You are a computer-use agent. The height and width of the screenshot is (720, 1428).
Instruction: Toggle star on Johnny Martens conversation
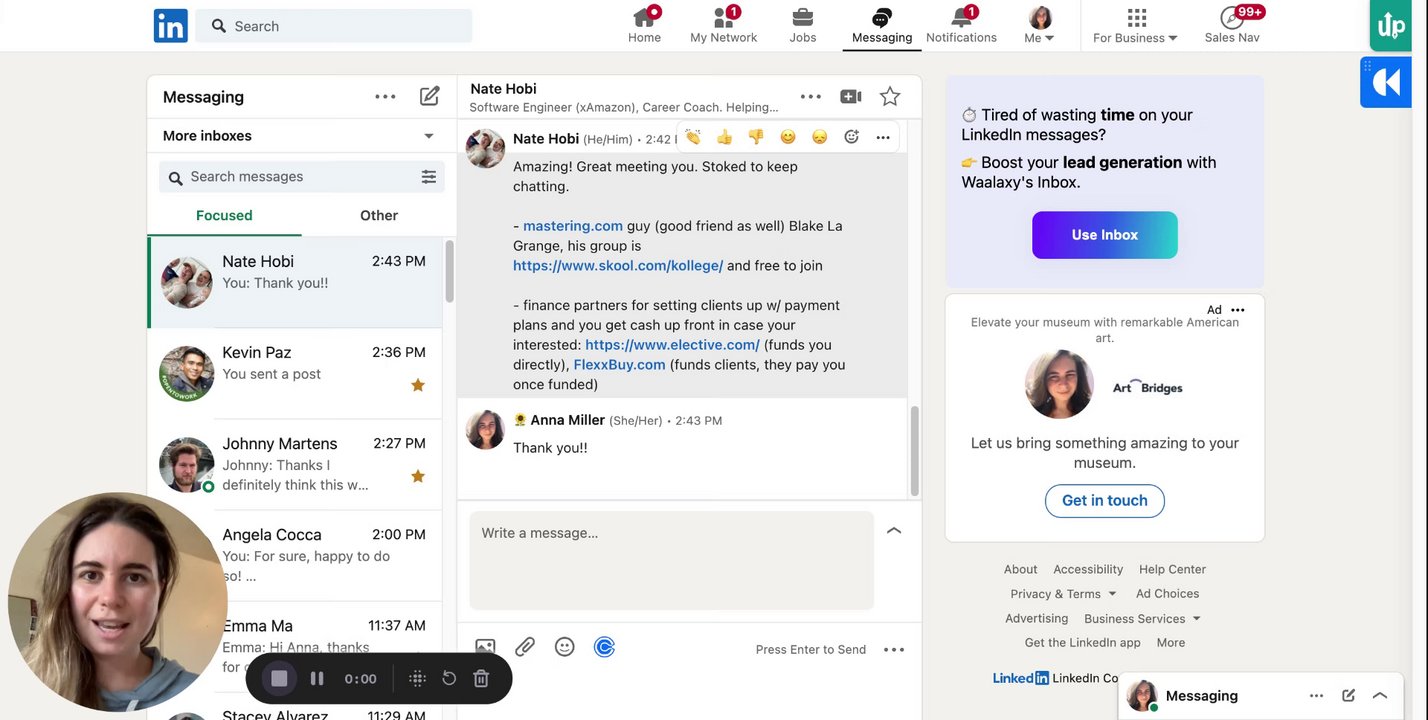(x=418, y=476)
